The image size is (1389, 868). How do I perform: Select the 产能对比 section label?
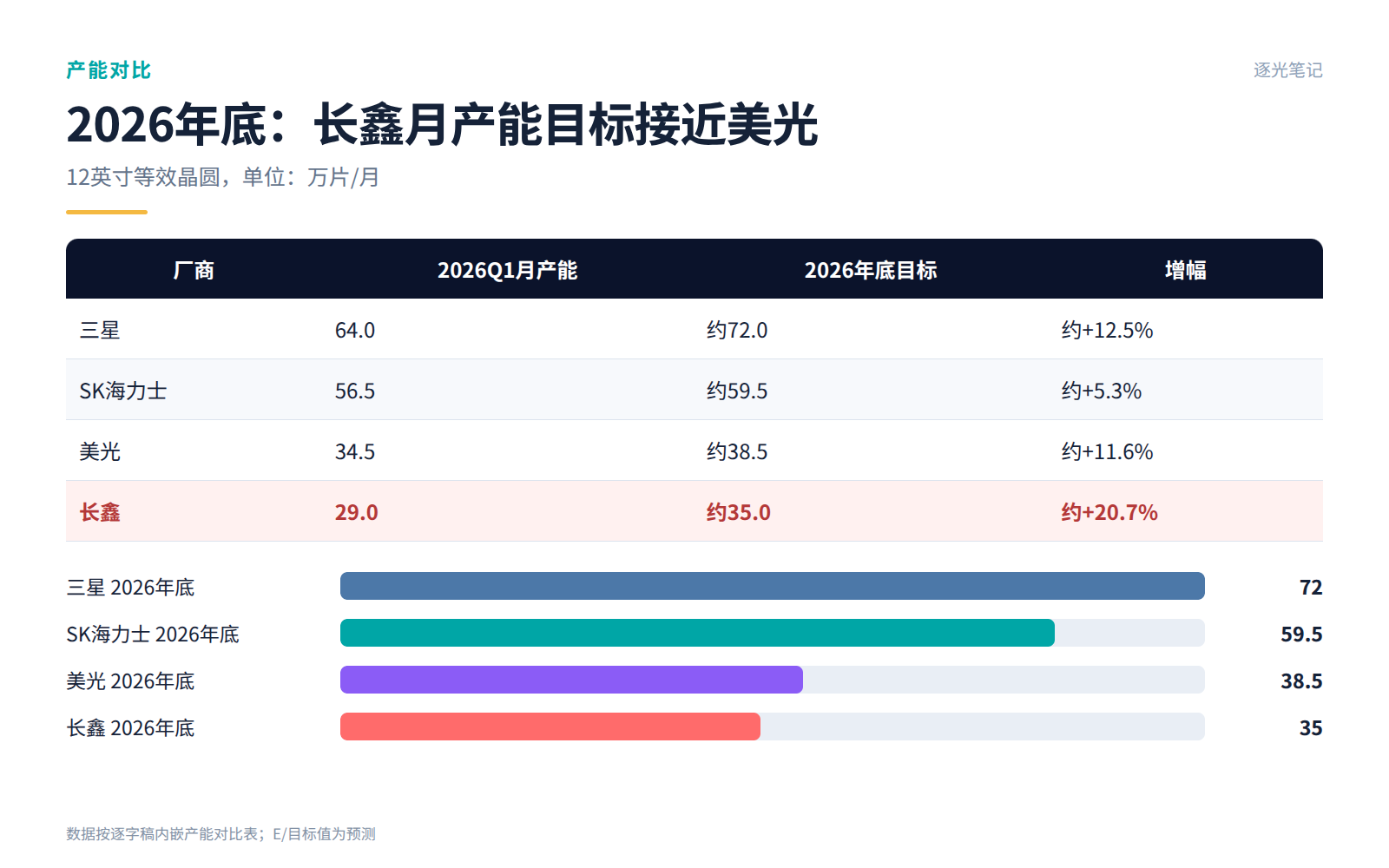click(109, 70)
